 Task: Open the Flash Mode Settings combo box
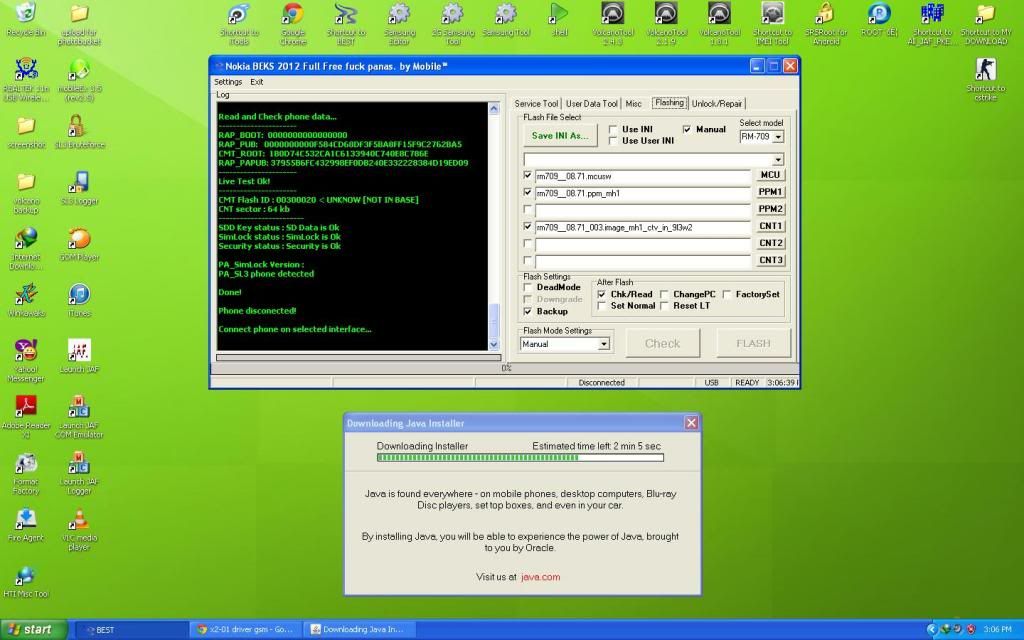(x=602, y=343)
